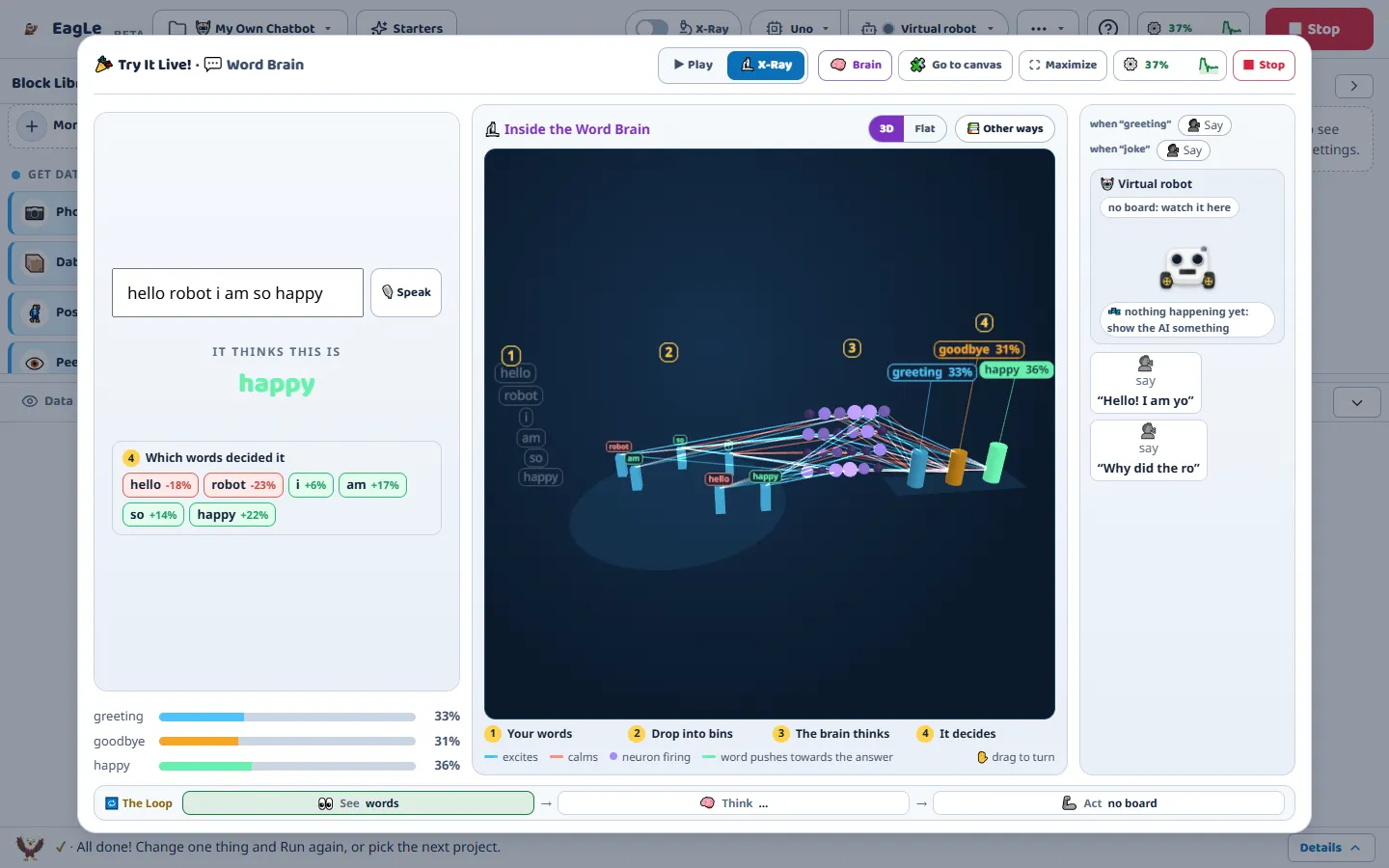Click the green happy output cylinder
Image resolution: width=1389 pixels, height=868 pixels.
click(x=994, y=462)
